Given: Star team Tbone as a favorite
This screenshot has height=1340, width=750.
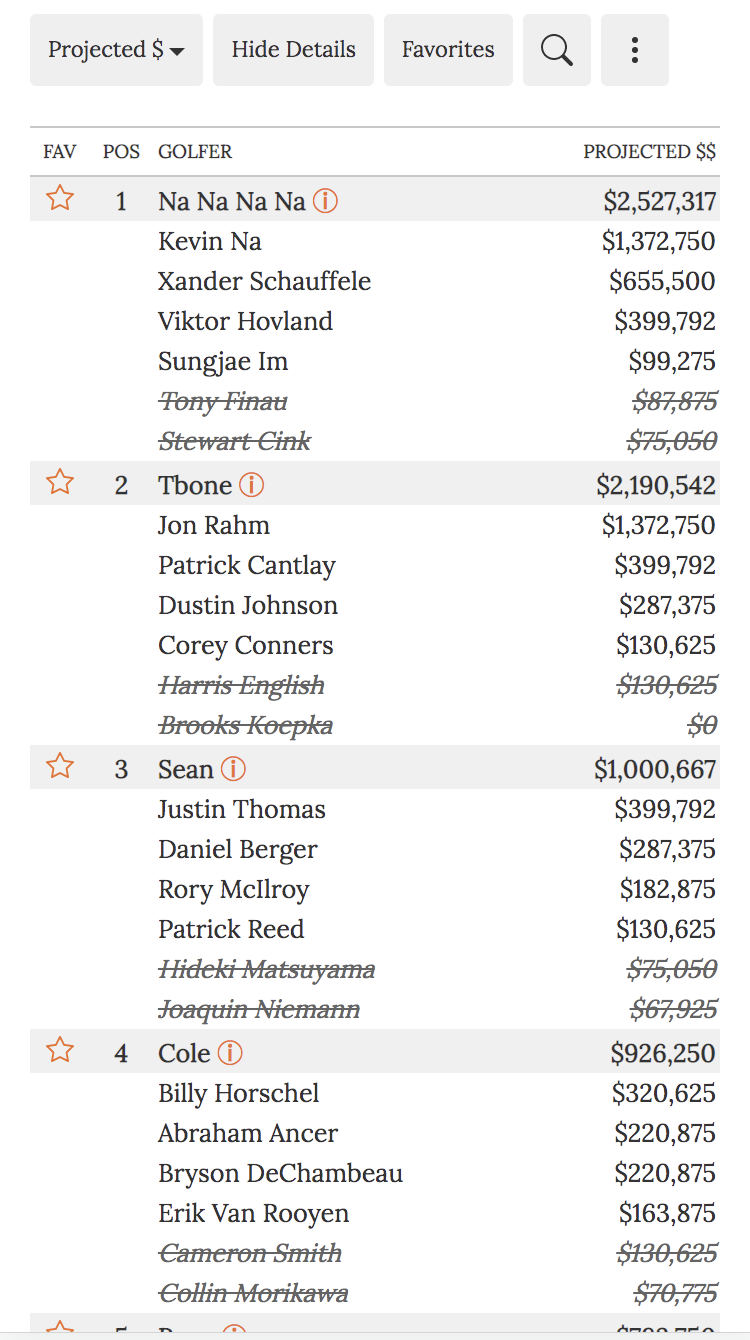Looking at the screenshot, I should [59, 482].
